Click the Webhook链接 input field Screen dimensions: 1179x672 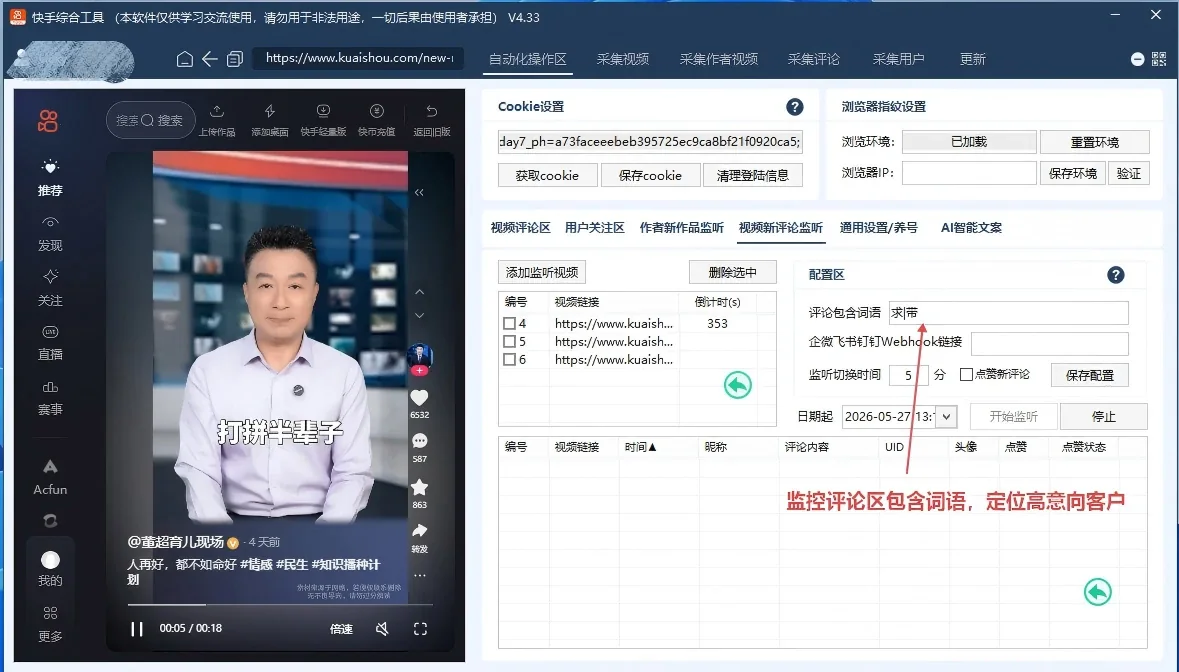1050,343
